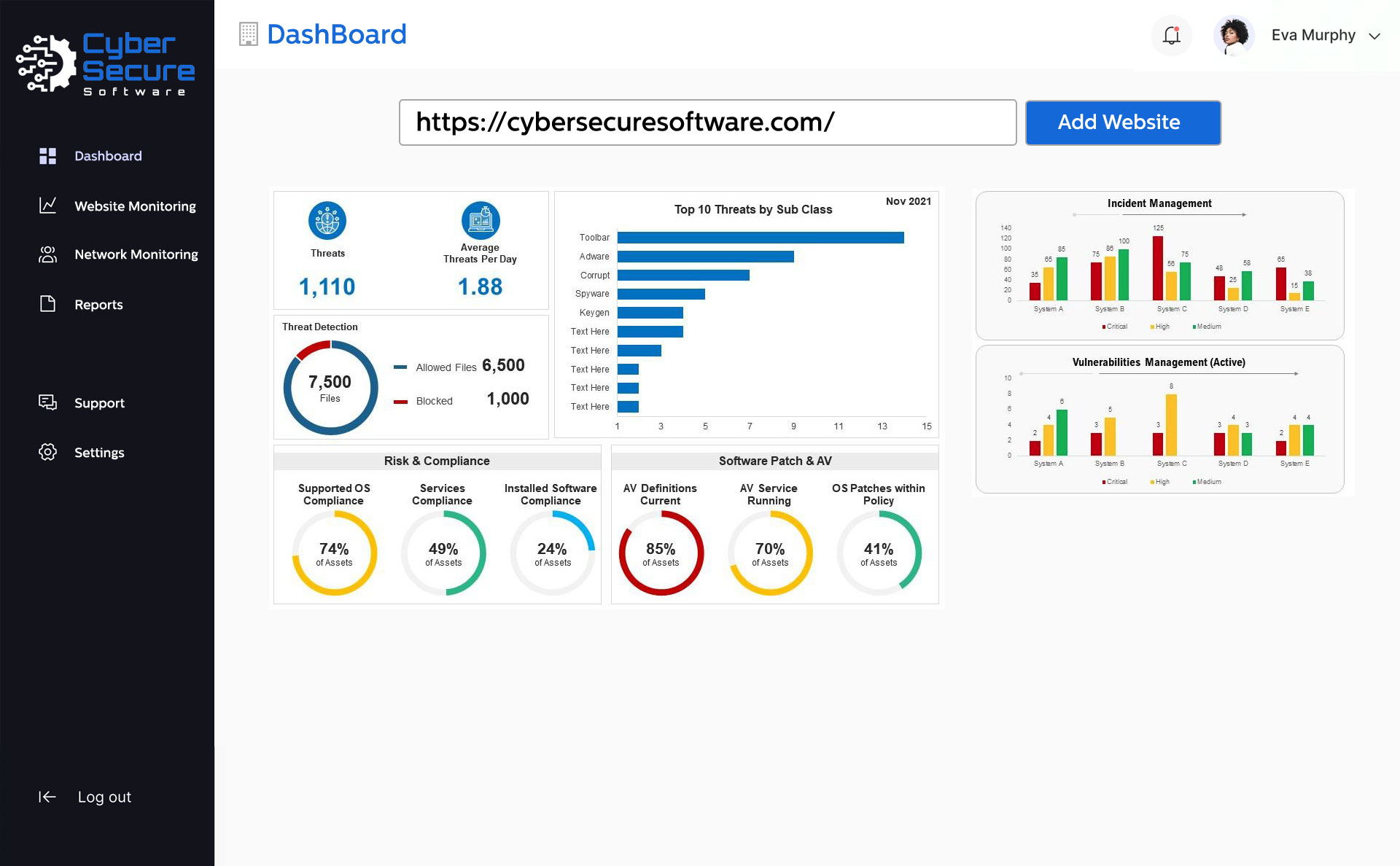This screenshot has height=866, width=1400.
Task: Click Log out at the bottom
Action: [104, 797]
